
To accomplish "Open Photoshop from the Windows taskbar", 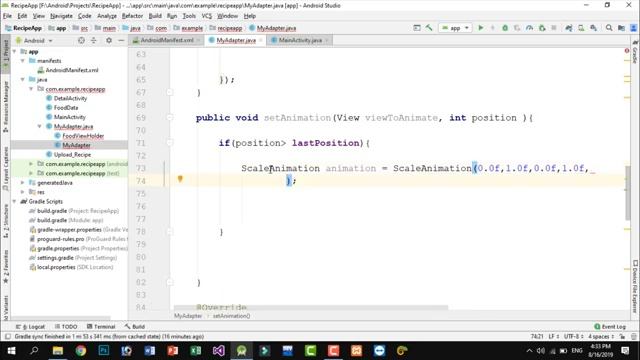I will point(104,350).
